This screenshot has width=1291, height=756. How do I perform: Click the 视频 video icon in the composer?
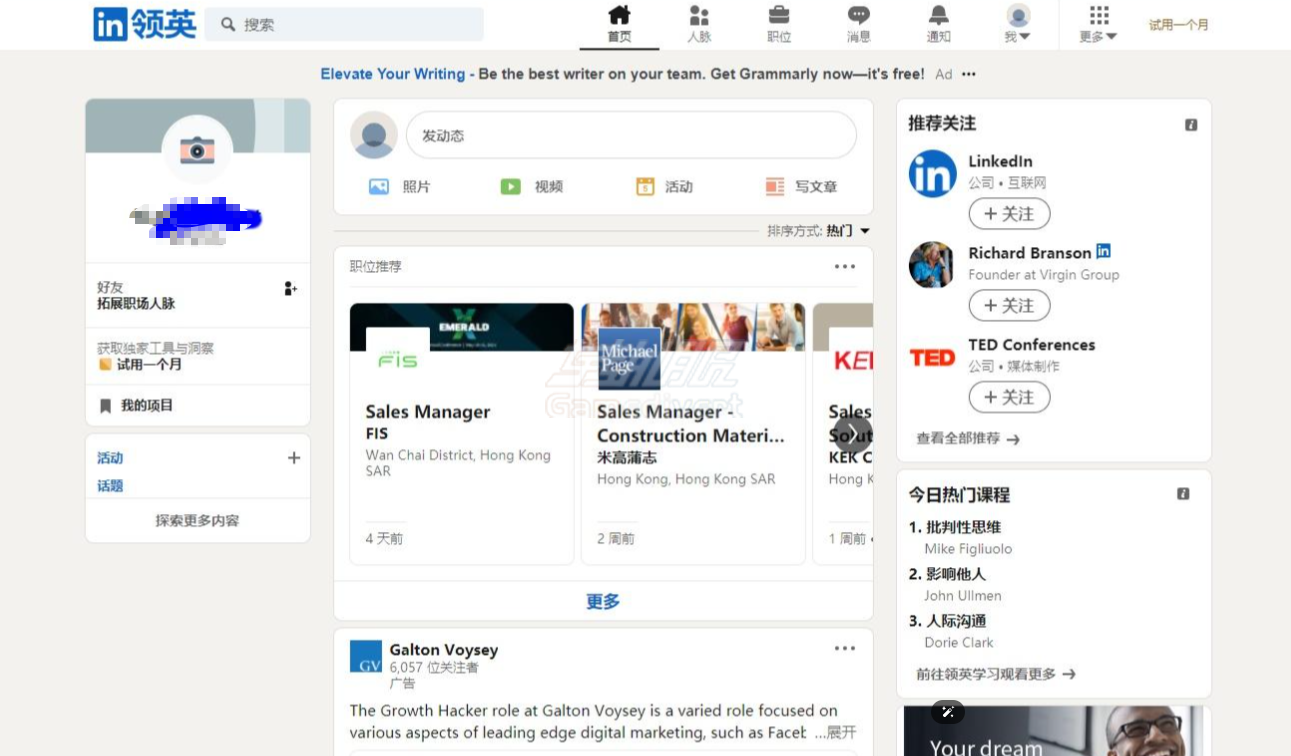[x=510, y=186]
